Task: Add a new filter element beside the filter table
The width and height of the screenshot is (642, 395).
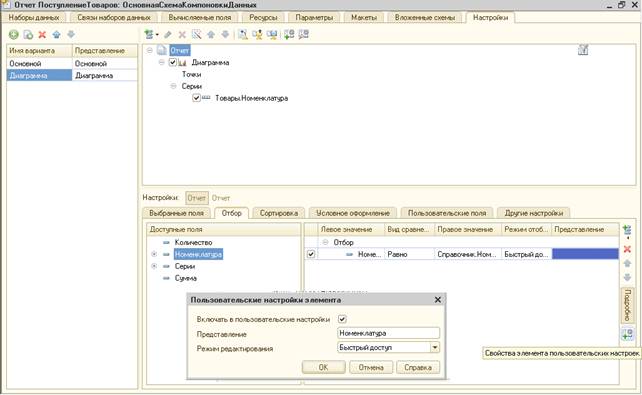Action: pyautogui.click(x=627, y=231)
